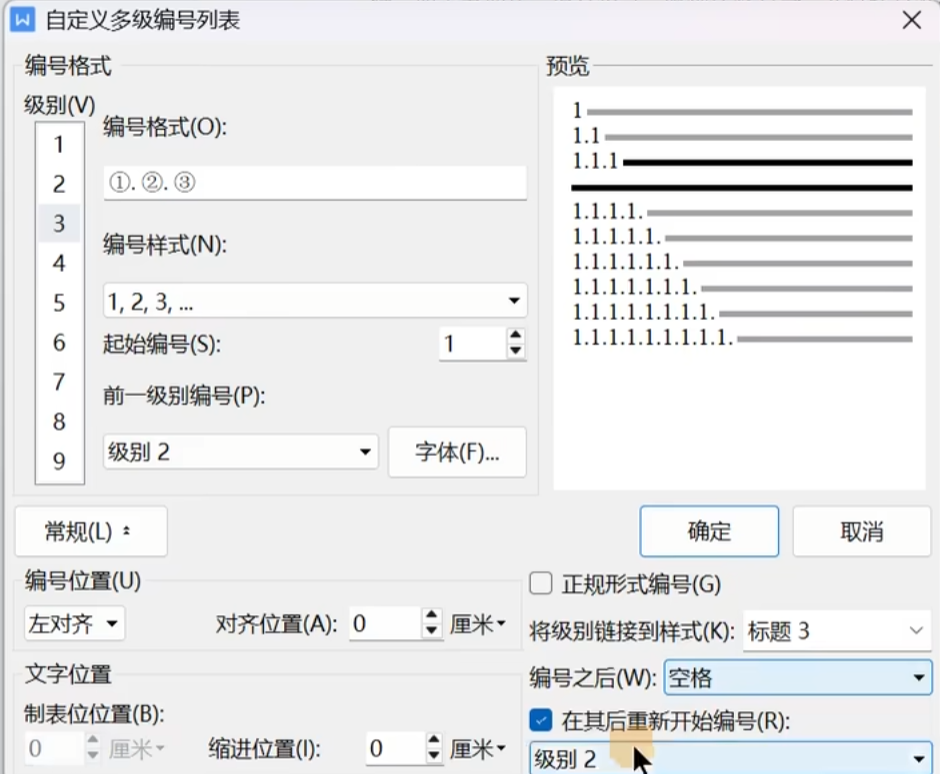Click the 取消 button

coord(861,531)
